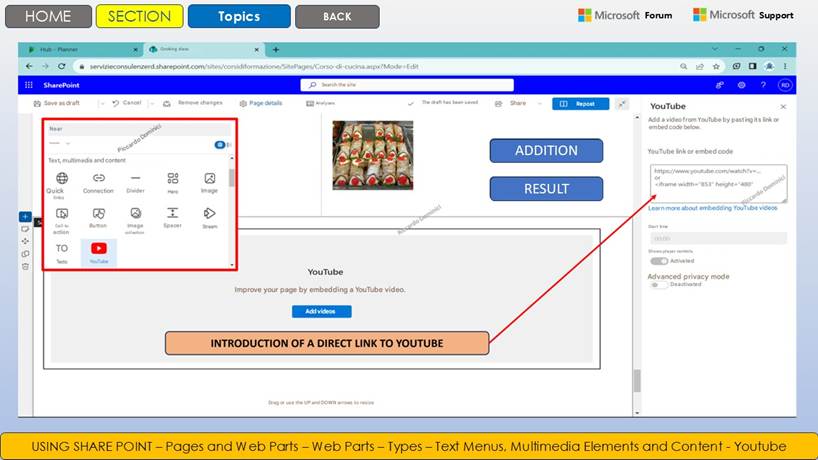Click the browser address bar URL

pos(254,66)
